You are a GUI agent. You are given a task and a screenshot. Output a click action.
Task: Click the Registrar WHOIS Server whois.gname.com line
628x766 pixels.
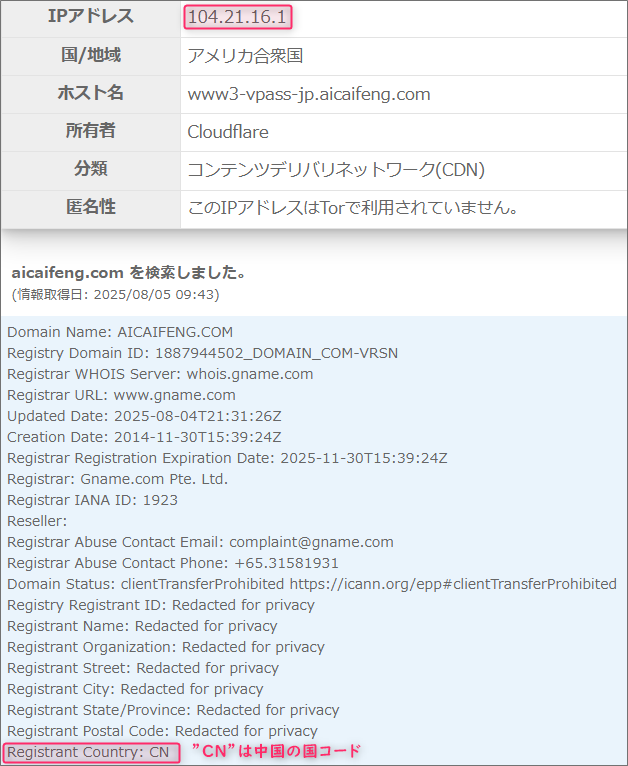pos(160,374)
